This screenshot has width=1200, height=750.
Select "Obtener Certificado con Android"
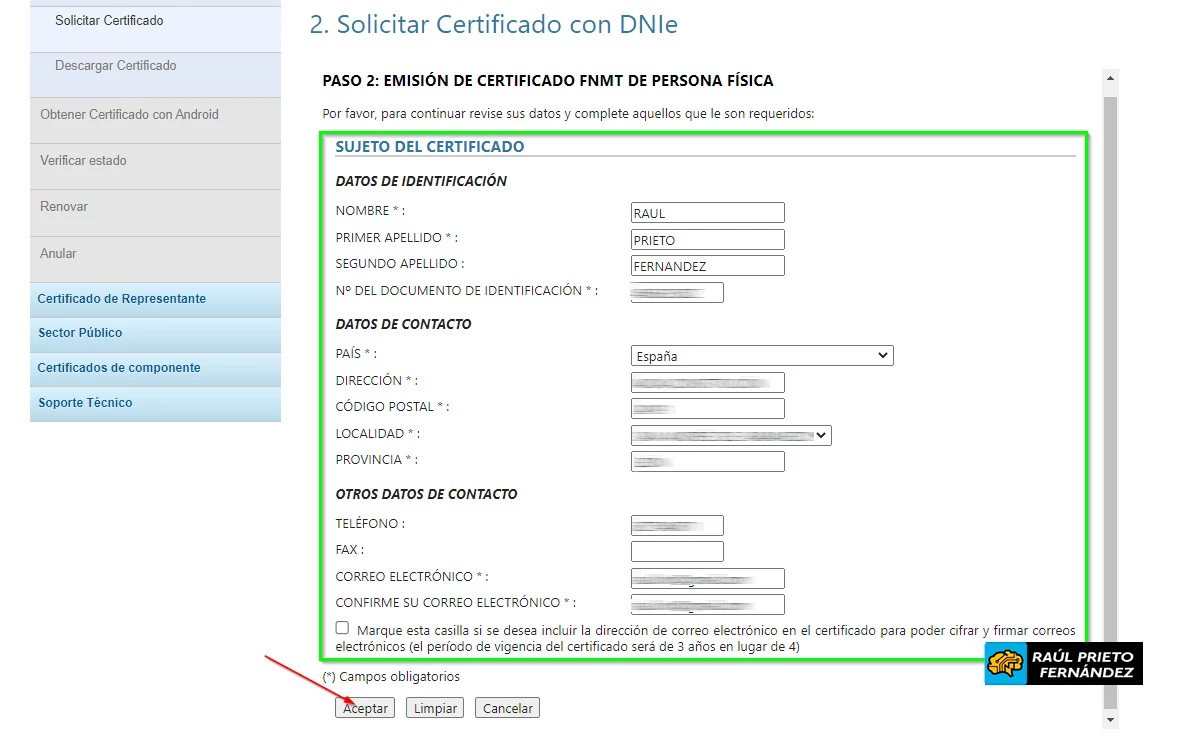[128, 114]
